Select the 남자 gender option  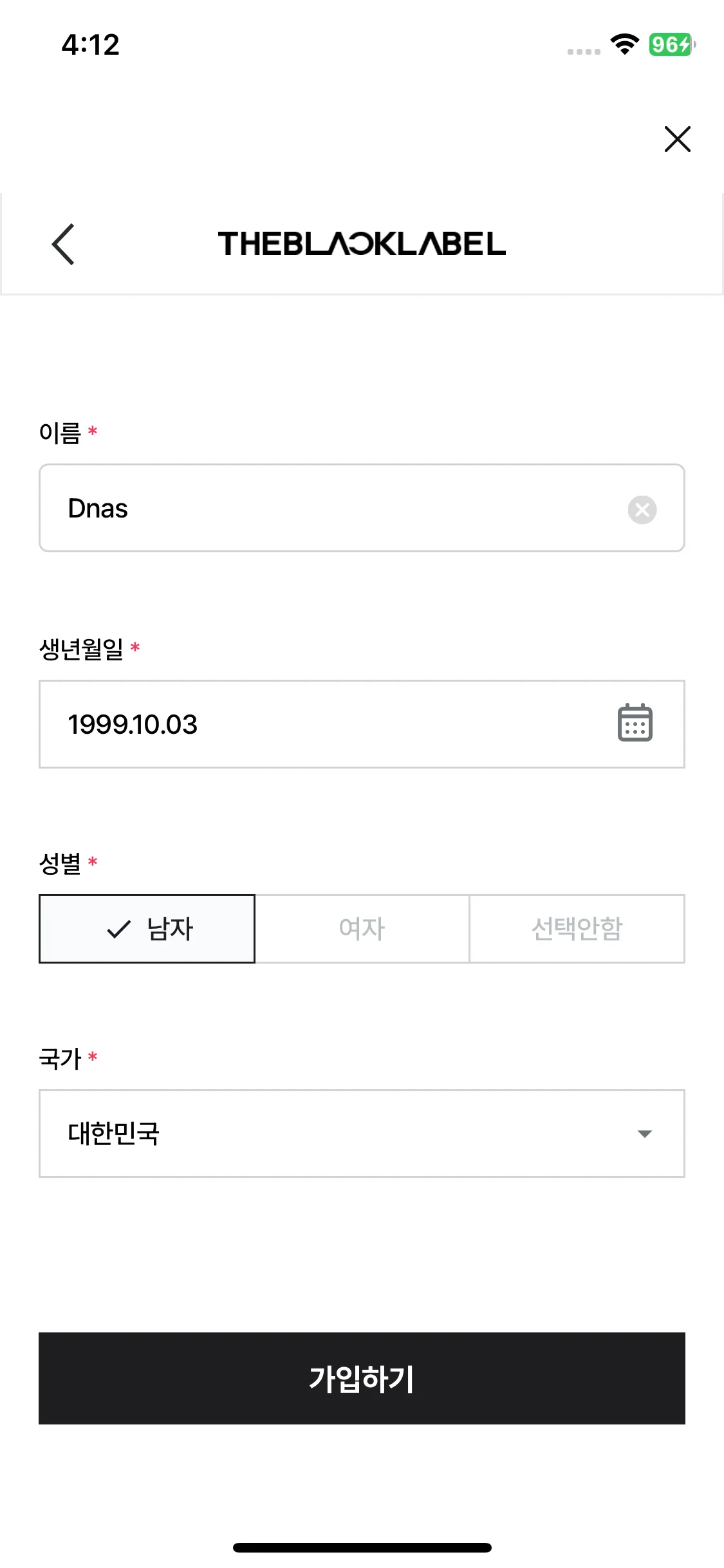tap(170, 929)
